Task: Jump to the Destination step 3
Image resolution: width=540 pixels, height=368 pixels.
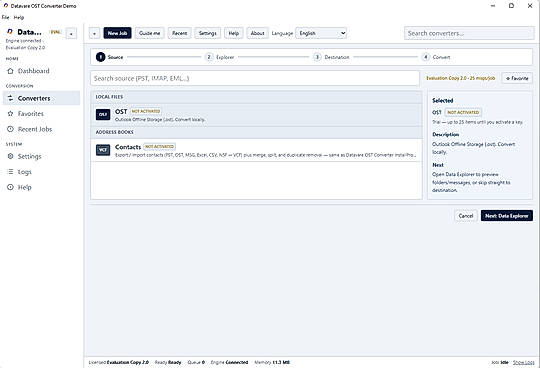Action: (x=332, y=57)
